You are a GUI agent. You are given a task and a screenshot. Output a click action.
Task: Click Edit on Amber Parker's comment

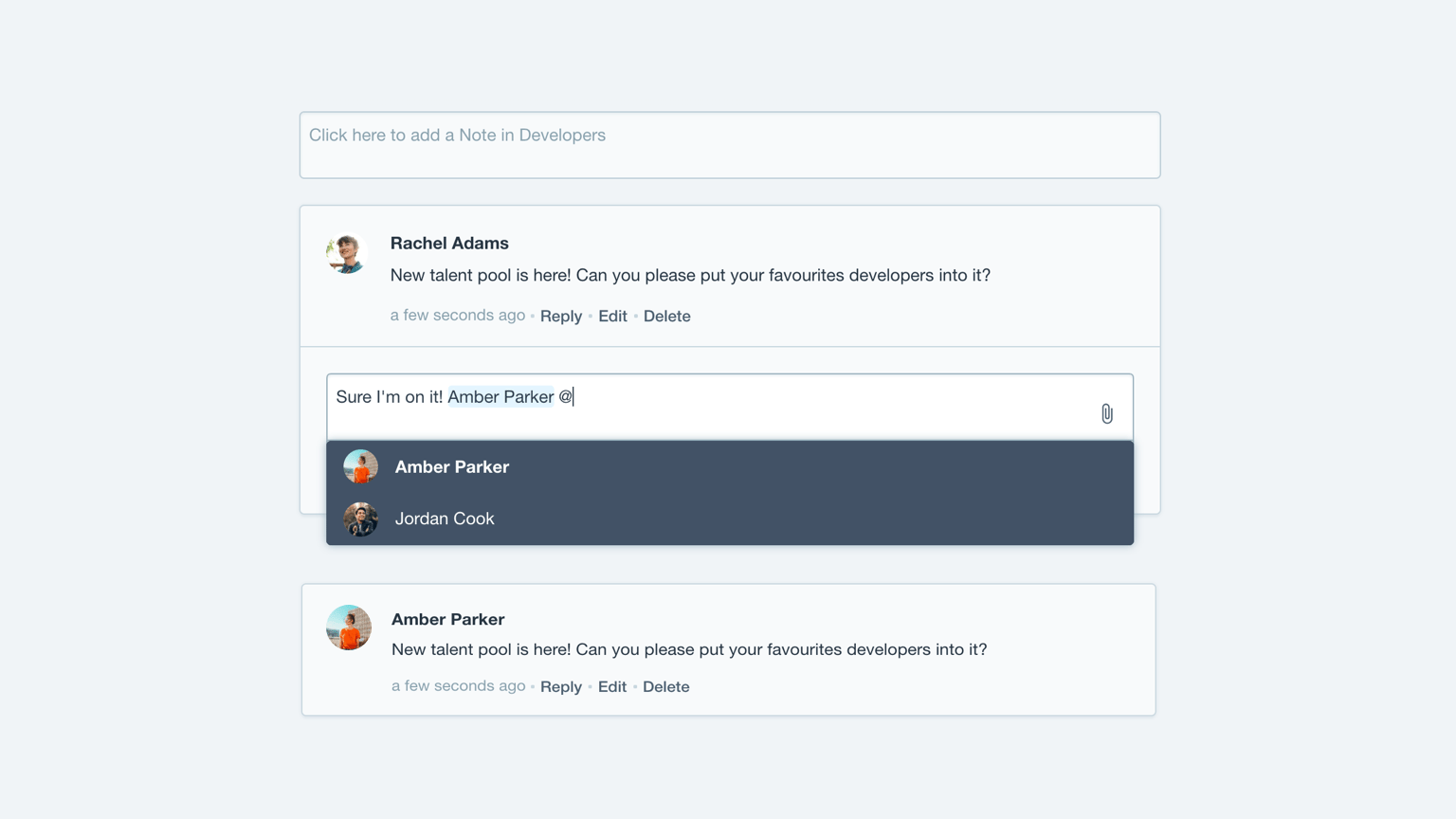[611, 685]
